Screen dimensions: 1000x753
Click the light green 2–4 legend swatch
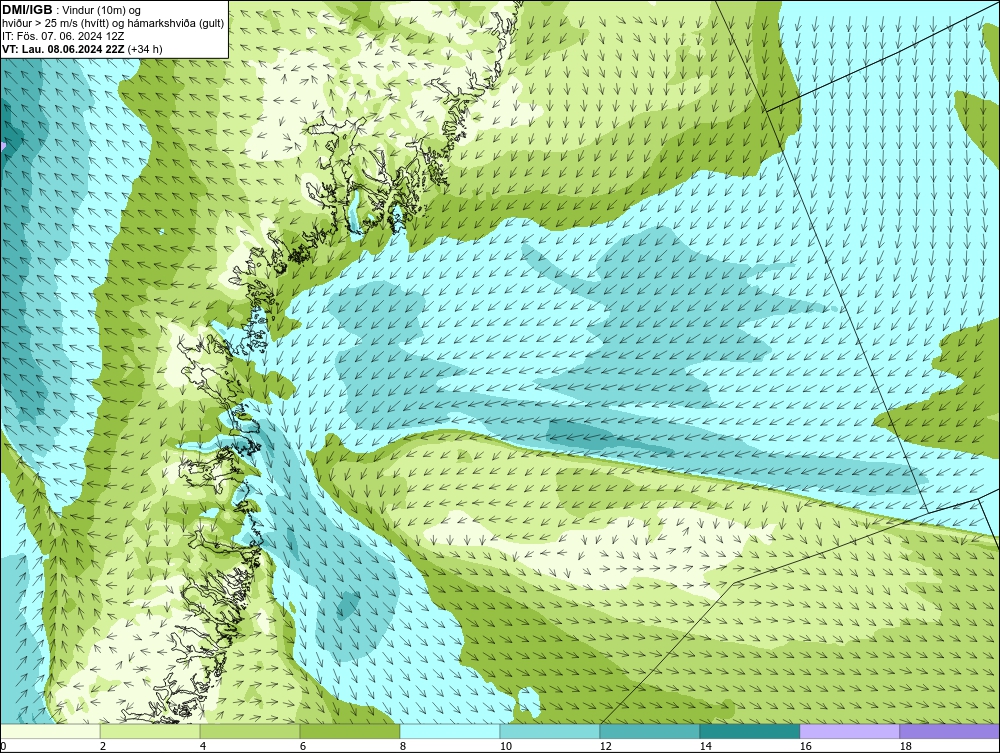point(150,731)
